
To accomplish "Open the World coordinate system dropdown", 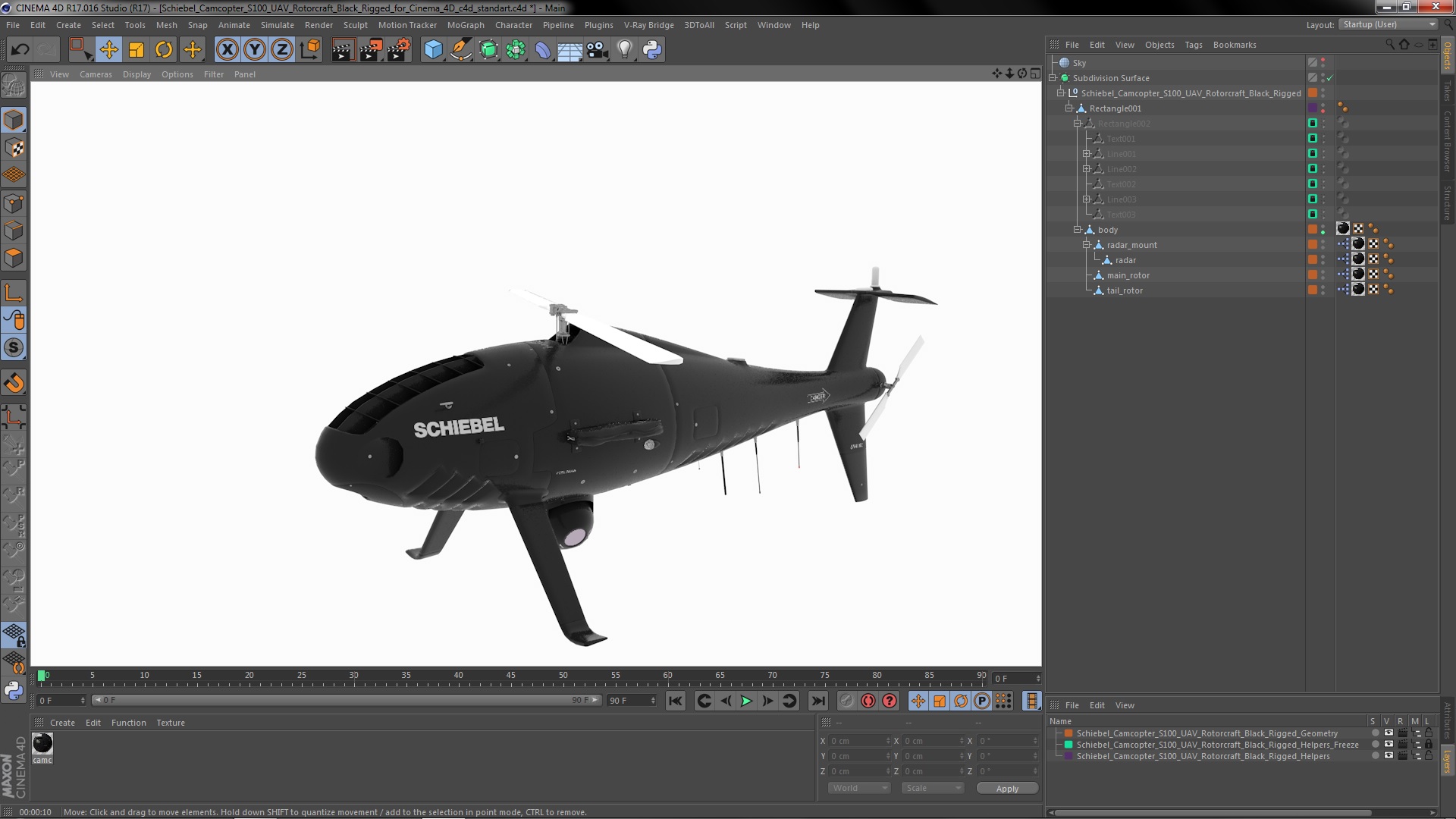I will pyautogui.click(x=859, y=789).
